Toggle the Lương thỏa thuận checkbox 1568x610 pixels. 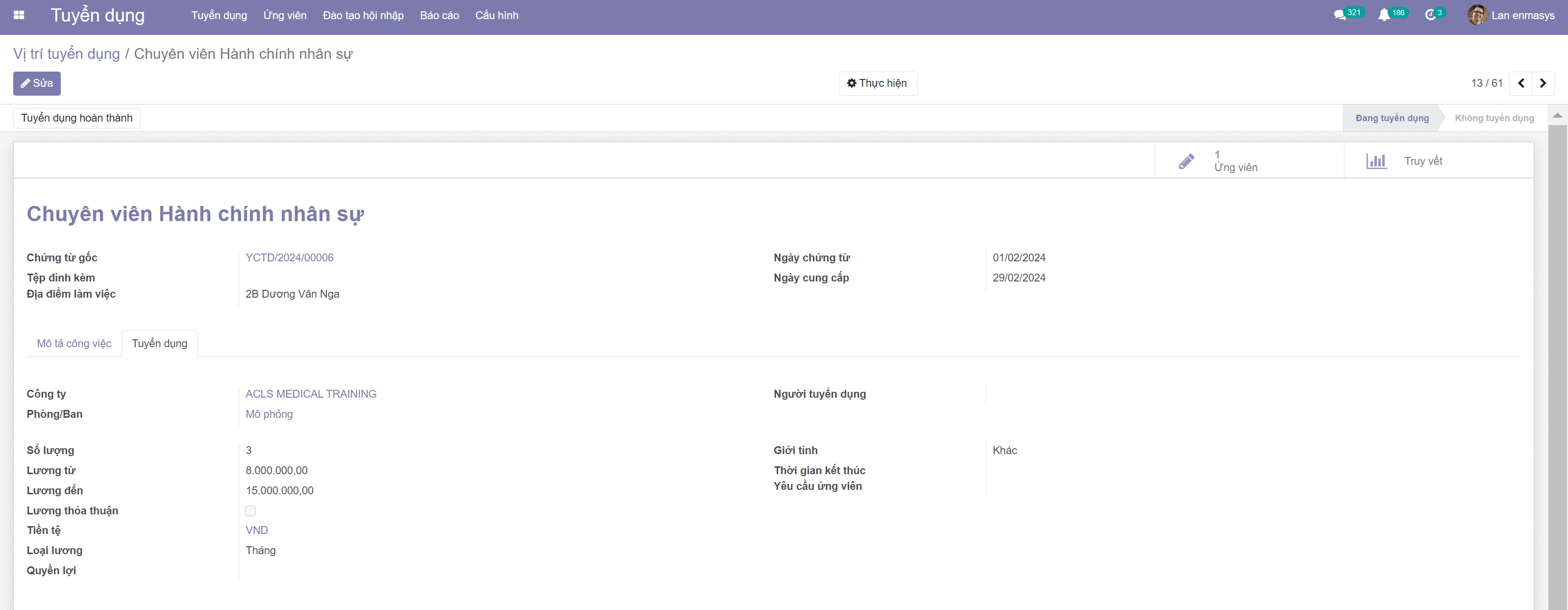[250, 510]
